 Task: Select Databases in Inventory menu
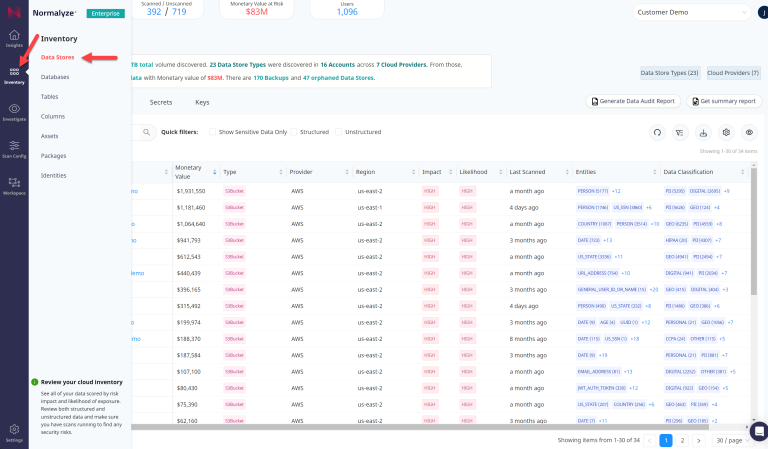[x=55, y=76]
